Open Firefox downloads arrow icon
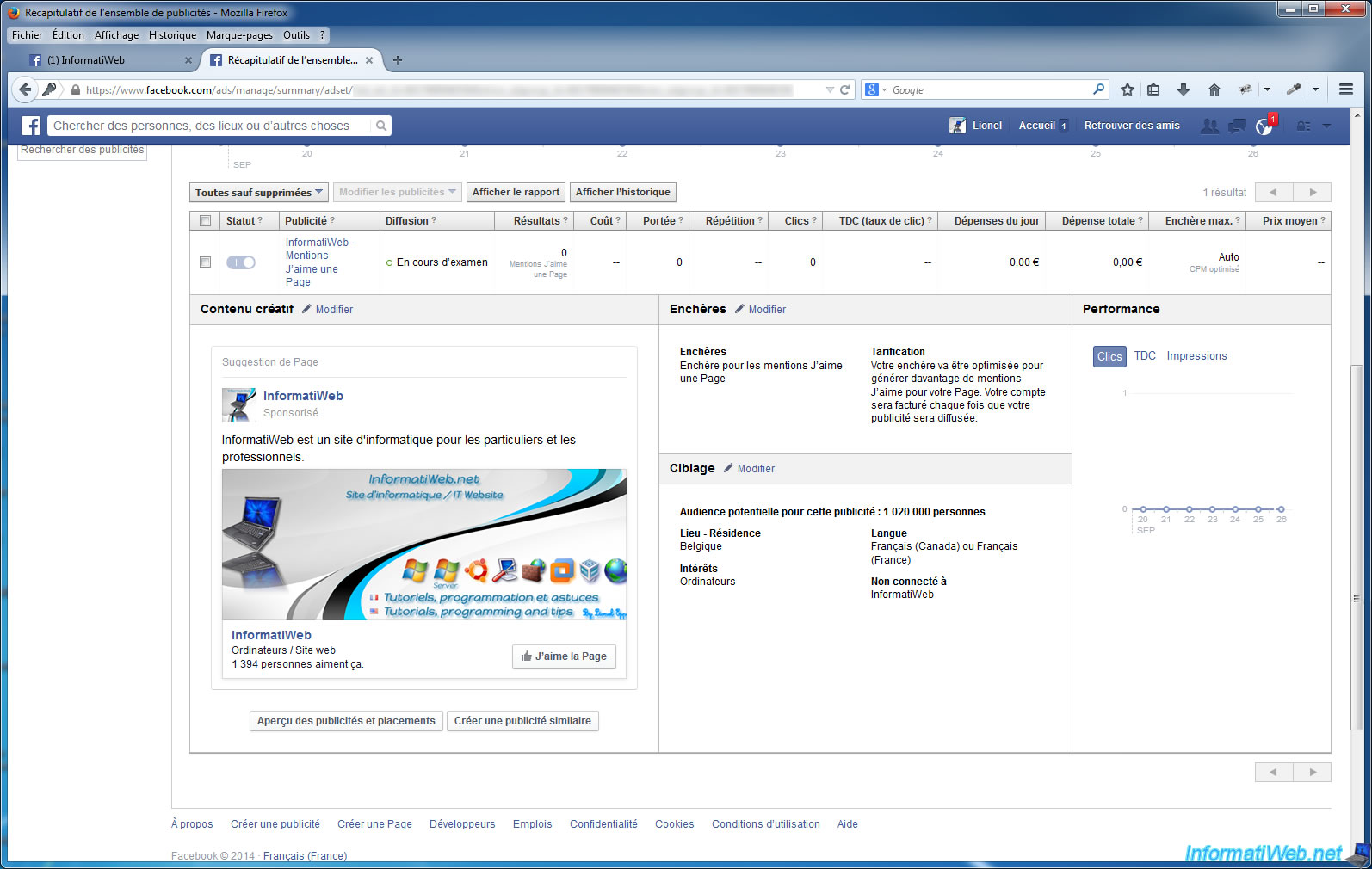This screenshot has height=869, width=1372. pyautogui.click(x=1184, y=89)
